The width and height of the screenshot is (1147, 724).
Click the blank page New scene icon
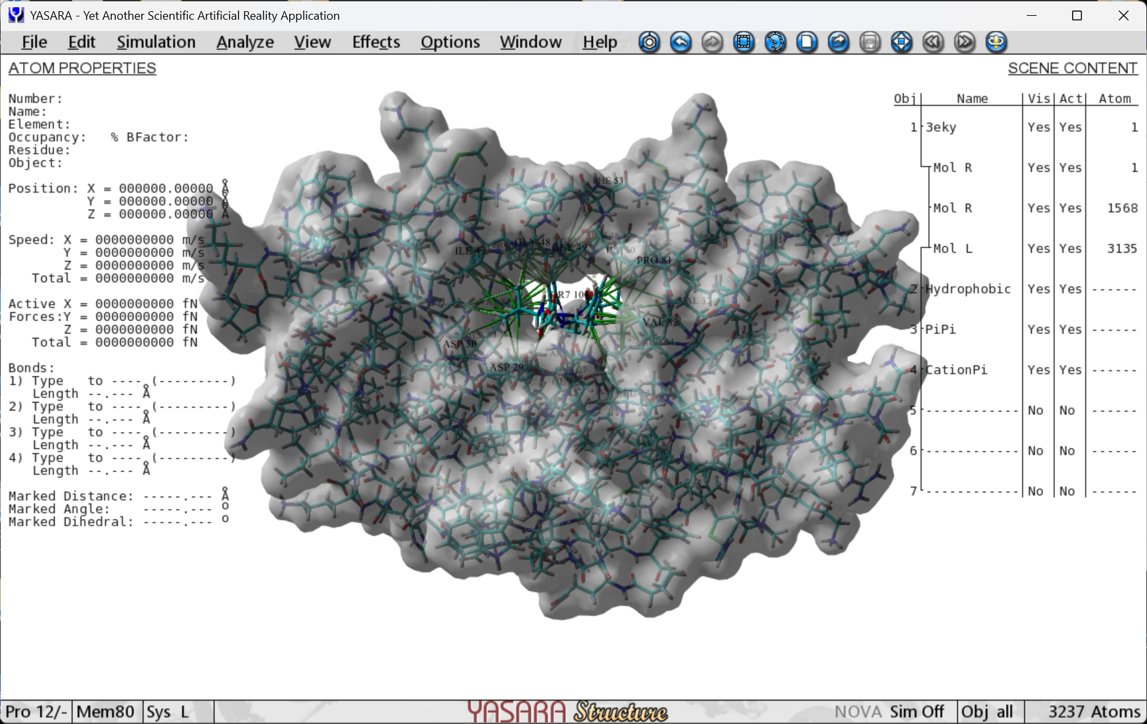point(806,42)
